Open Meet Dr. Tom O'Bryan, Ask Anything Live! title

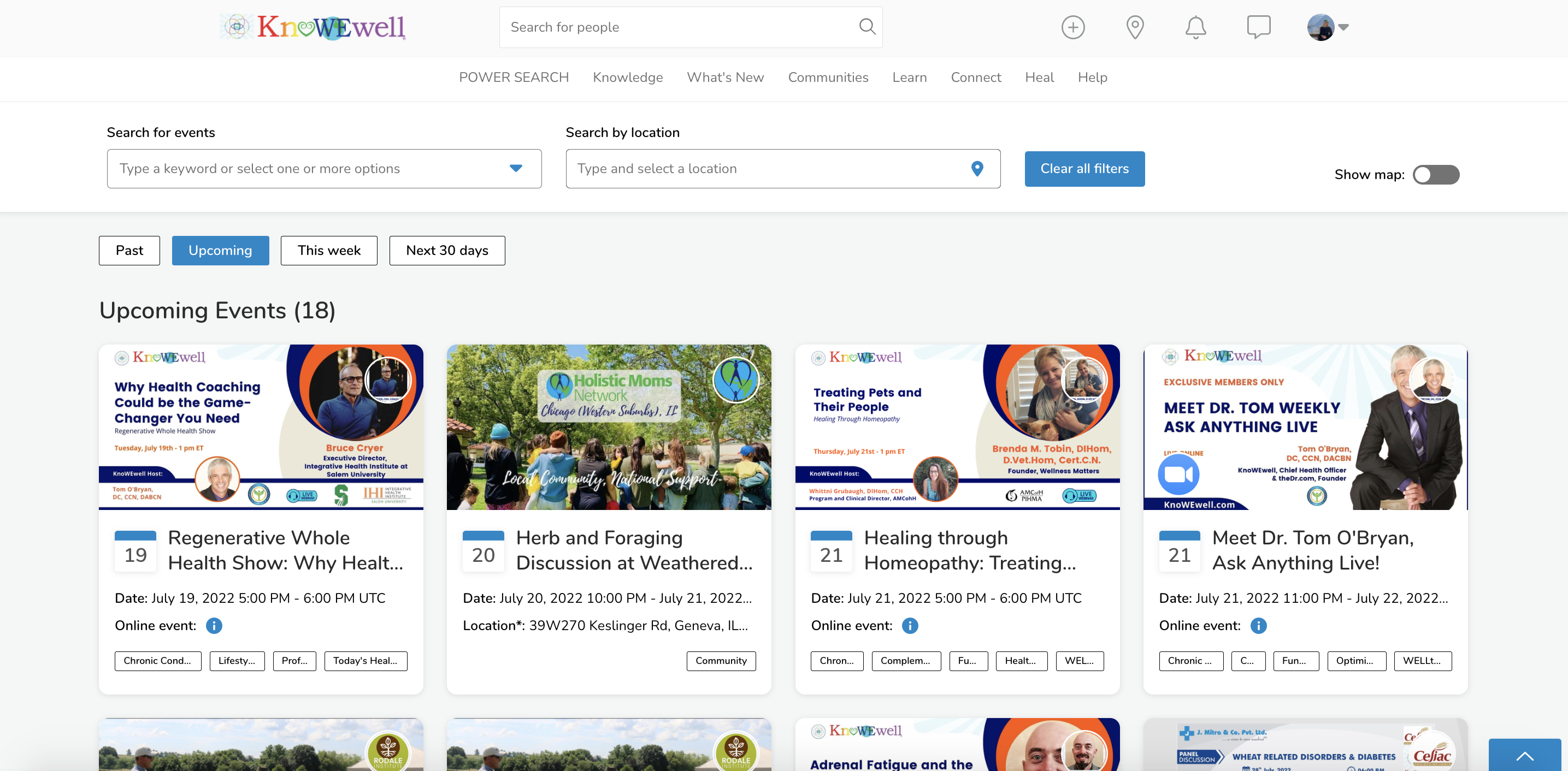pos(1313,550)
